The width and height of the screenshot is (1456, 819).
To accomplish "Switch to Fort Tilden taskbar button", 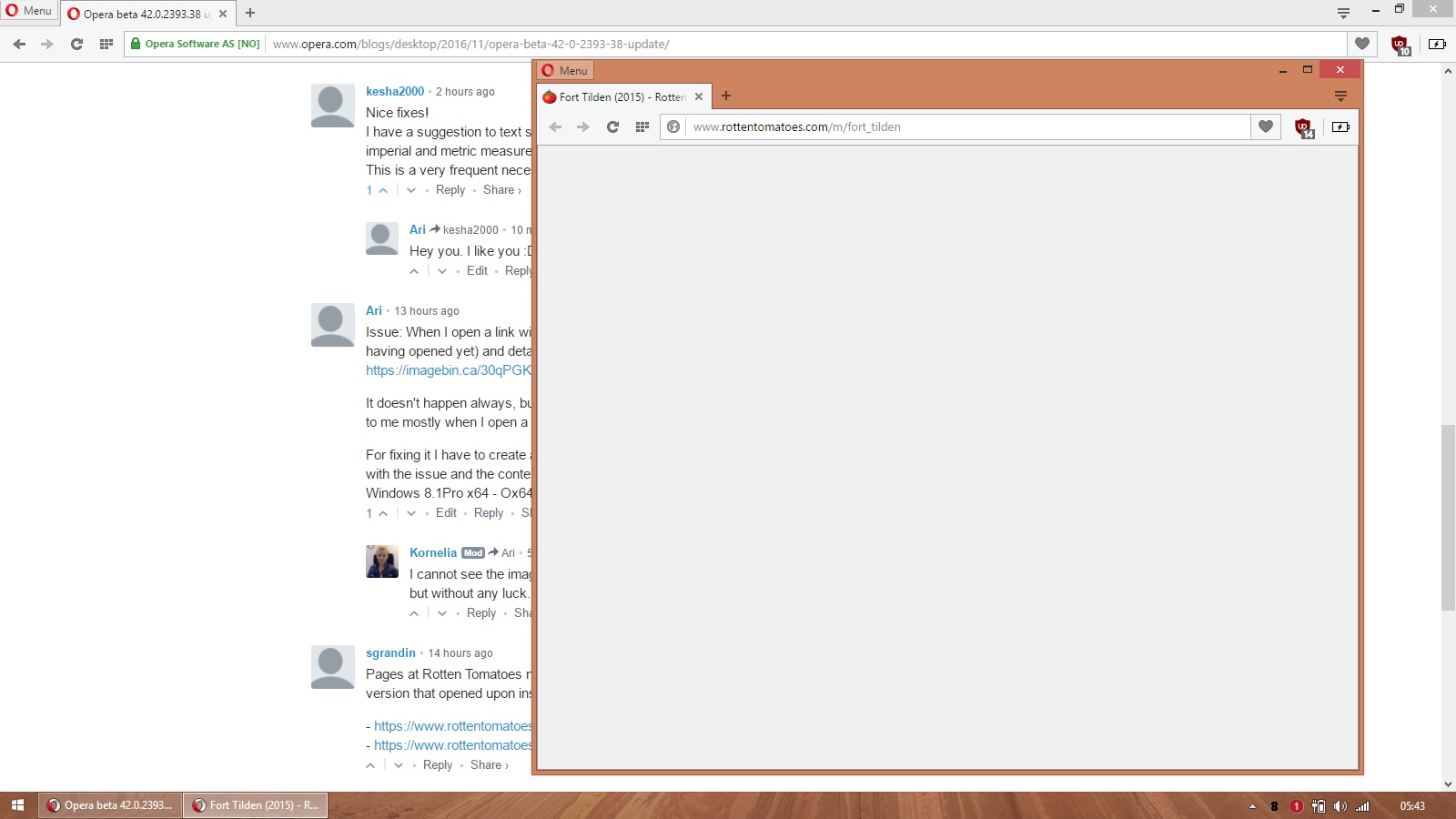I will tap(255, 805).
